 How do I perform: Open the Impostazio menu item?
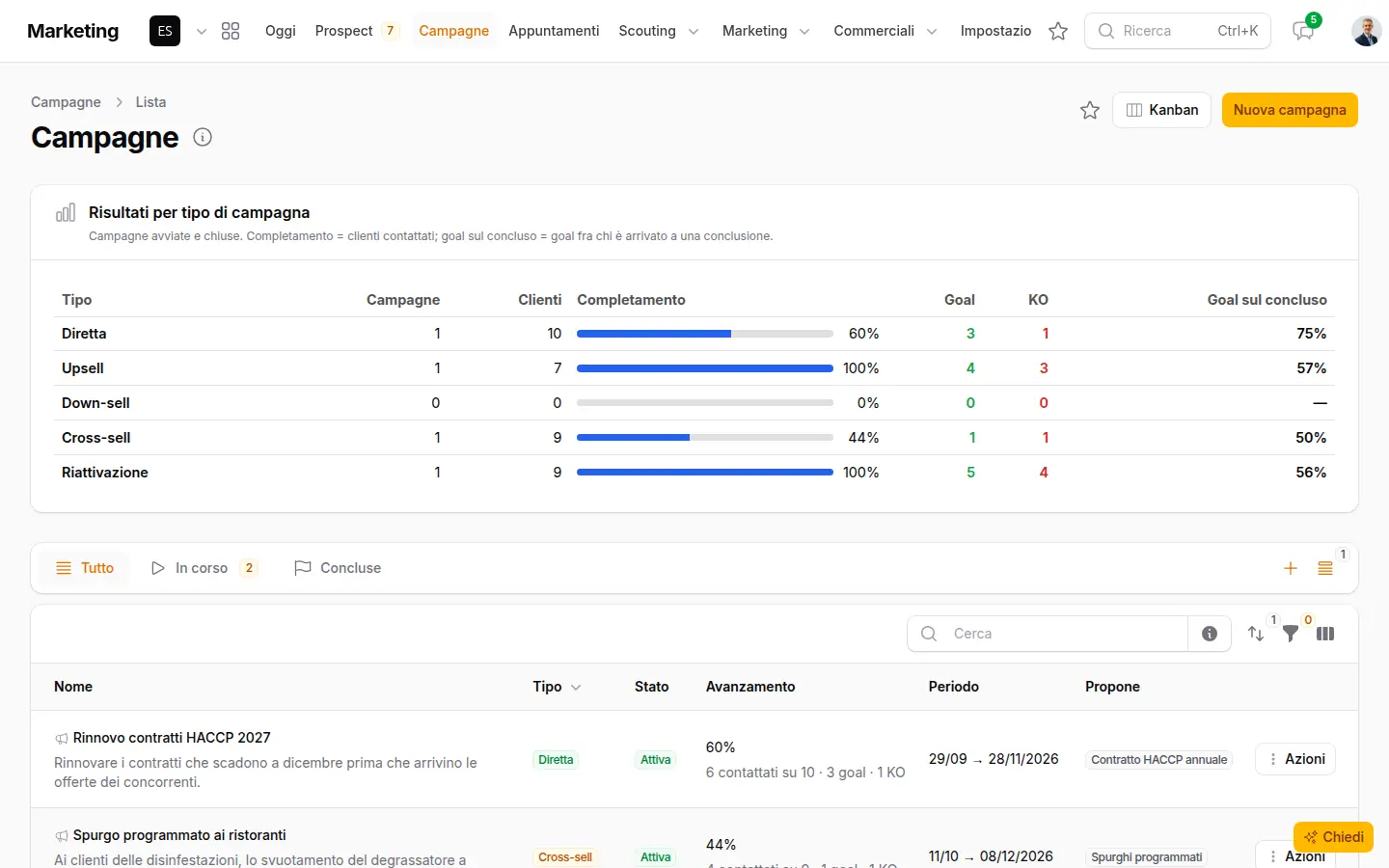click(x=995, y=31)
